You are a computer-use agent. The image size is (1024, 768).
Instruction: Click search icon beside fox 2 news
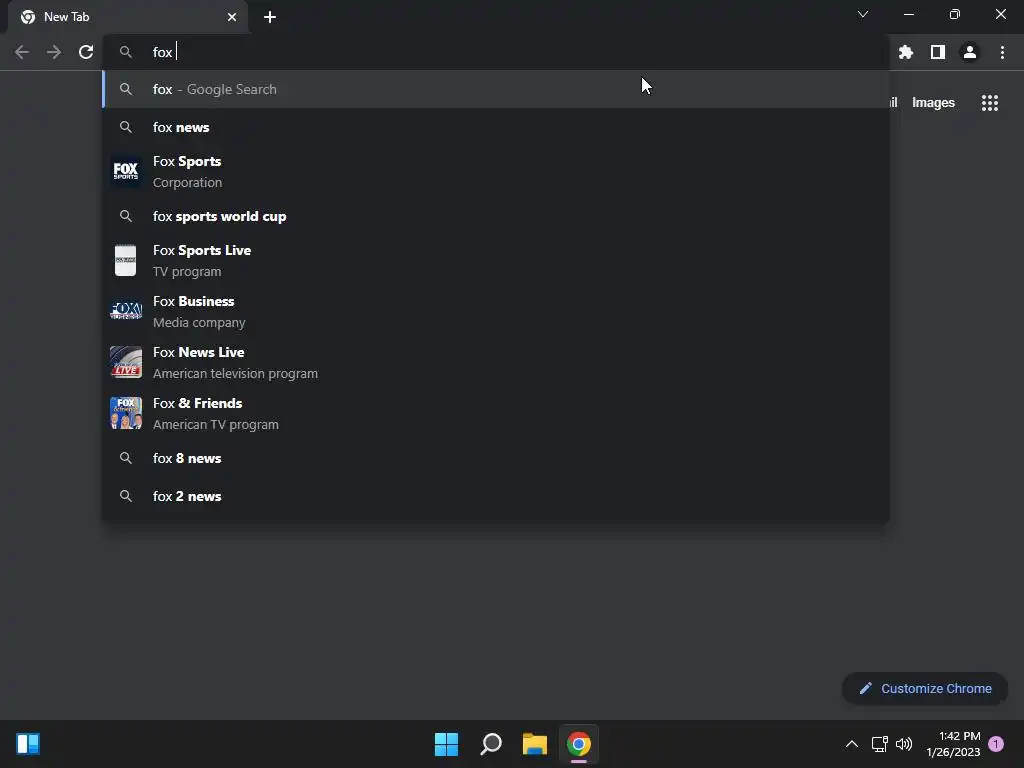pos(126,496)
